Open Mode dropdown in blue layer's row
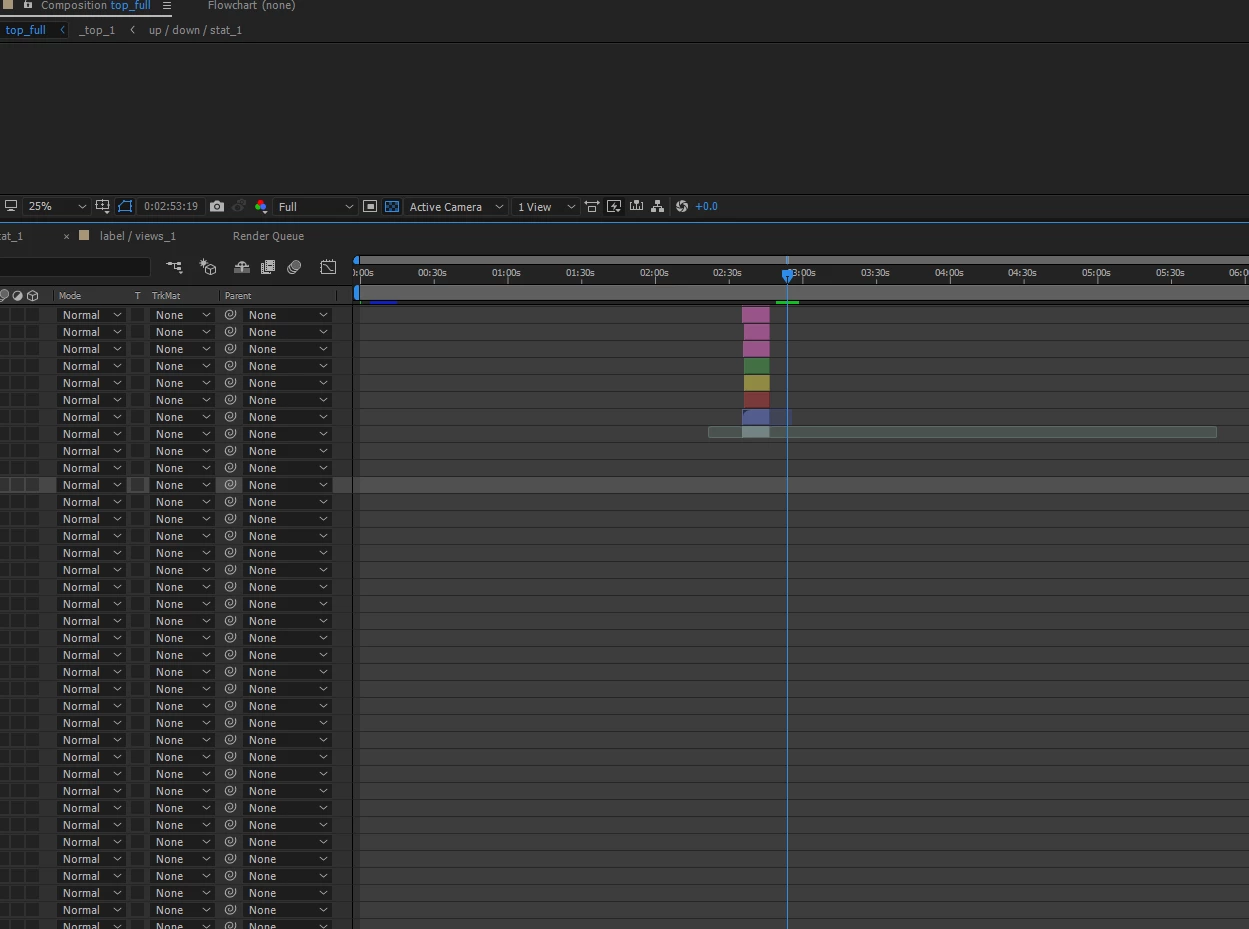 [x=91, y=417]
